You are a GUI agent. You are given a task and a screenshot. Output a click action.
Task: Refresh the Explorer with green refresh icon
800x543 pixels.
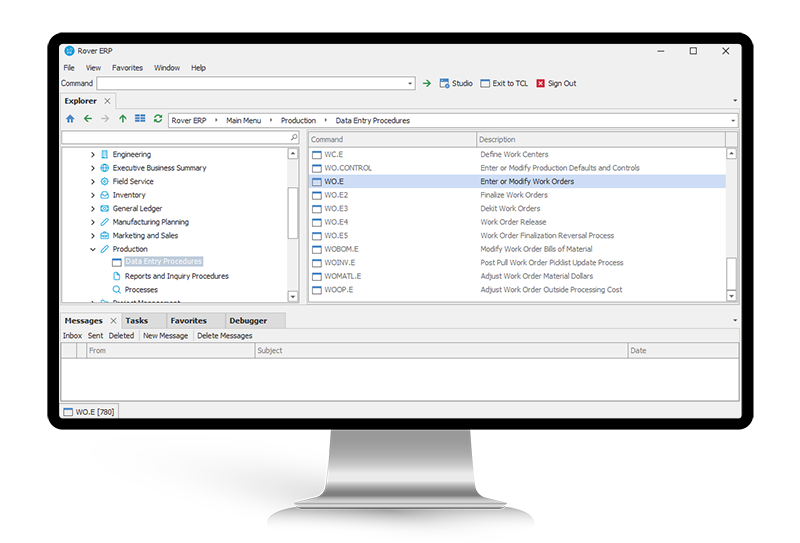tap(158, 118)
